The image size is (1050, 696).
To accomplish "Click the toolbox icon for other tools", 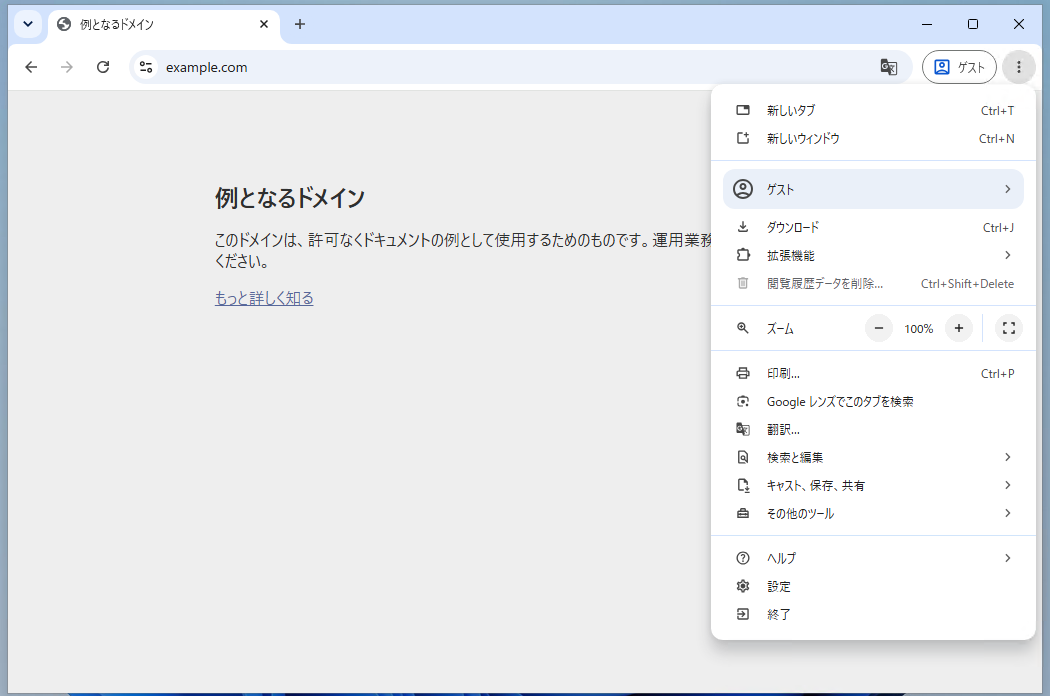I will [x=743, y=513].
